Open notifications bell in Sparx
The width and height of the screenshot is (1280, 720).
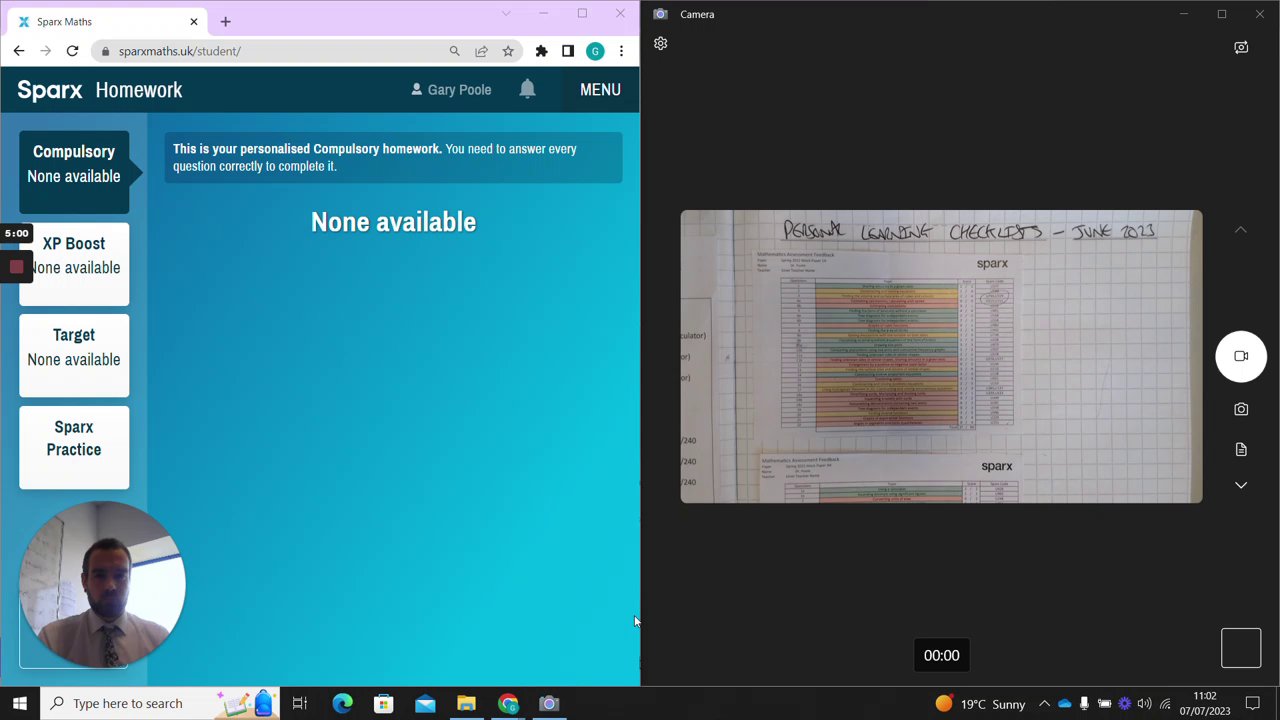527,89
